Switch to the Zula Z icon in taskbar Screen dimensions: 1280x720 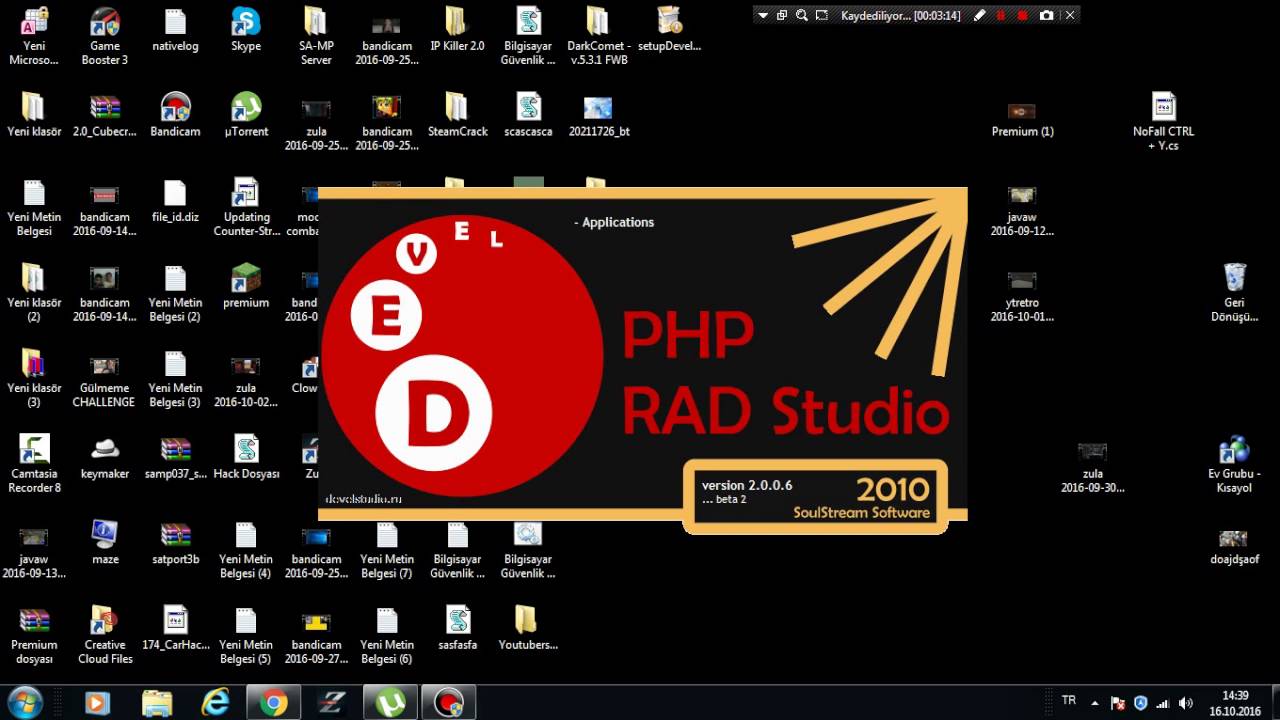pos(332,703)
